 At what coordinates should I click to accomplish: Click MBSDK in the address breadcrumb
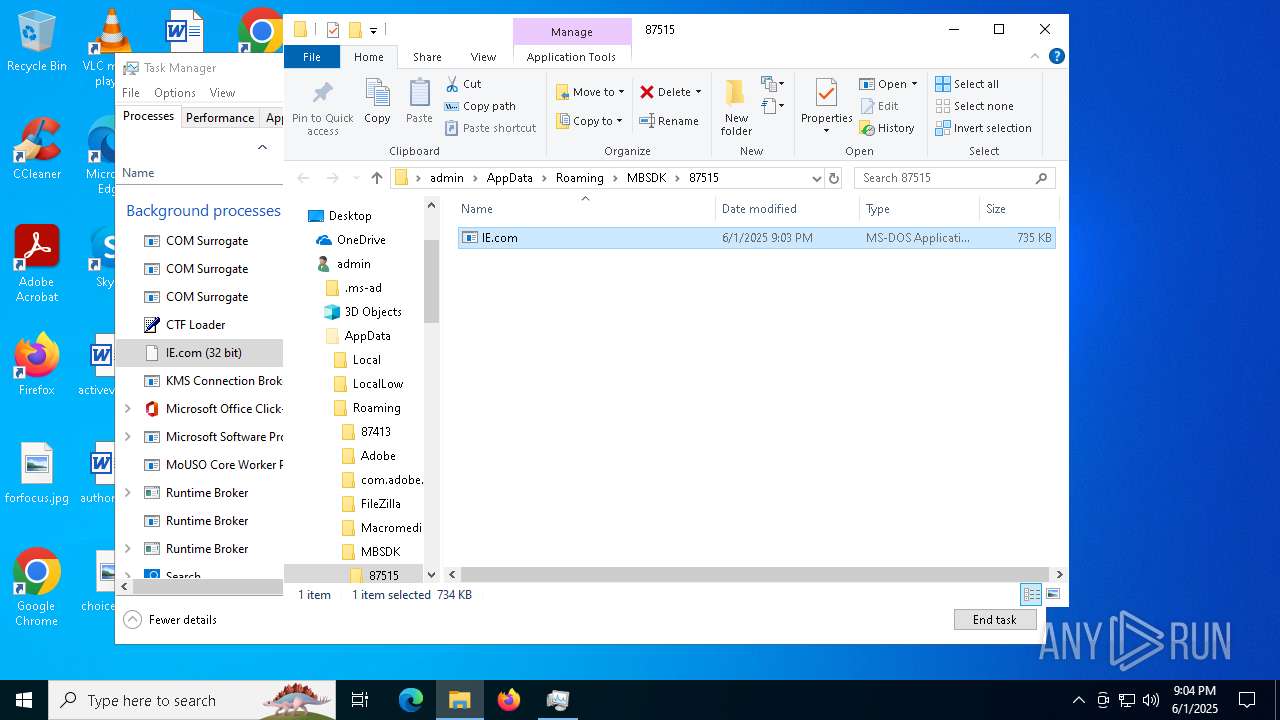pyautogui.click(x=646, y=178)
